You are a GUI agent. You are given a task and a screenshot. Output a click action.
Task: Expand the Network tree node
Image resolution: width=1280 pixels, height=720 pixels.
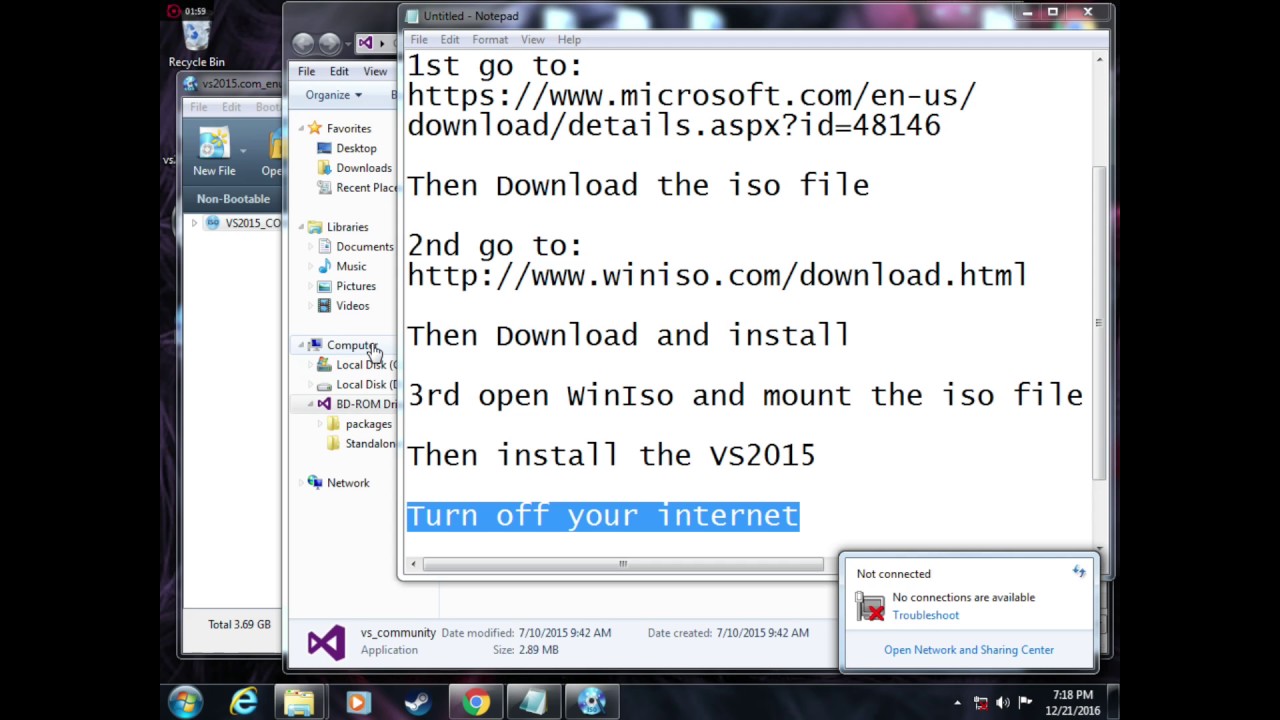tap(300, 483)
